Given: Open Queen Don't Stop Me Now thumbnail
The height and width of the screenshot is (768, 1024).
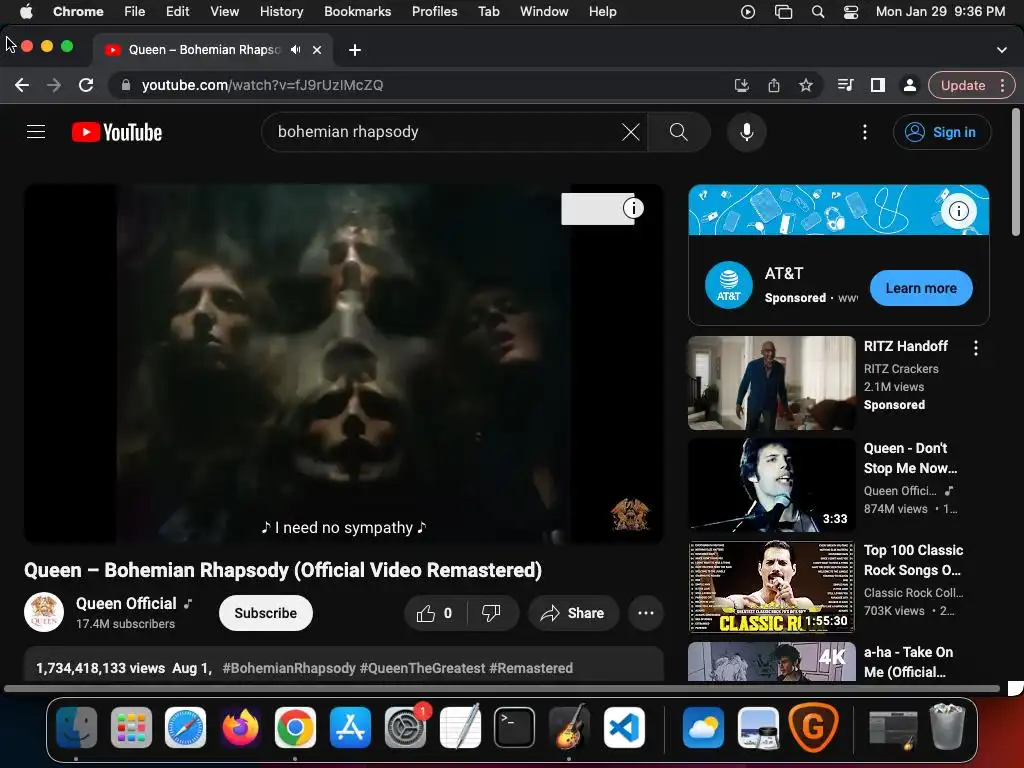Looking at the screenshot, I should (x=771, y=485).
